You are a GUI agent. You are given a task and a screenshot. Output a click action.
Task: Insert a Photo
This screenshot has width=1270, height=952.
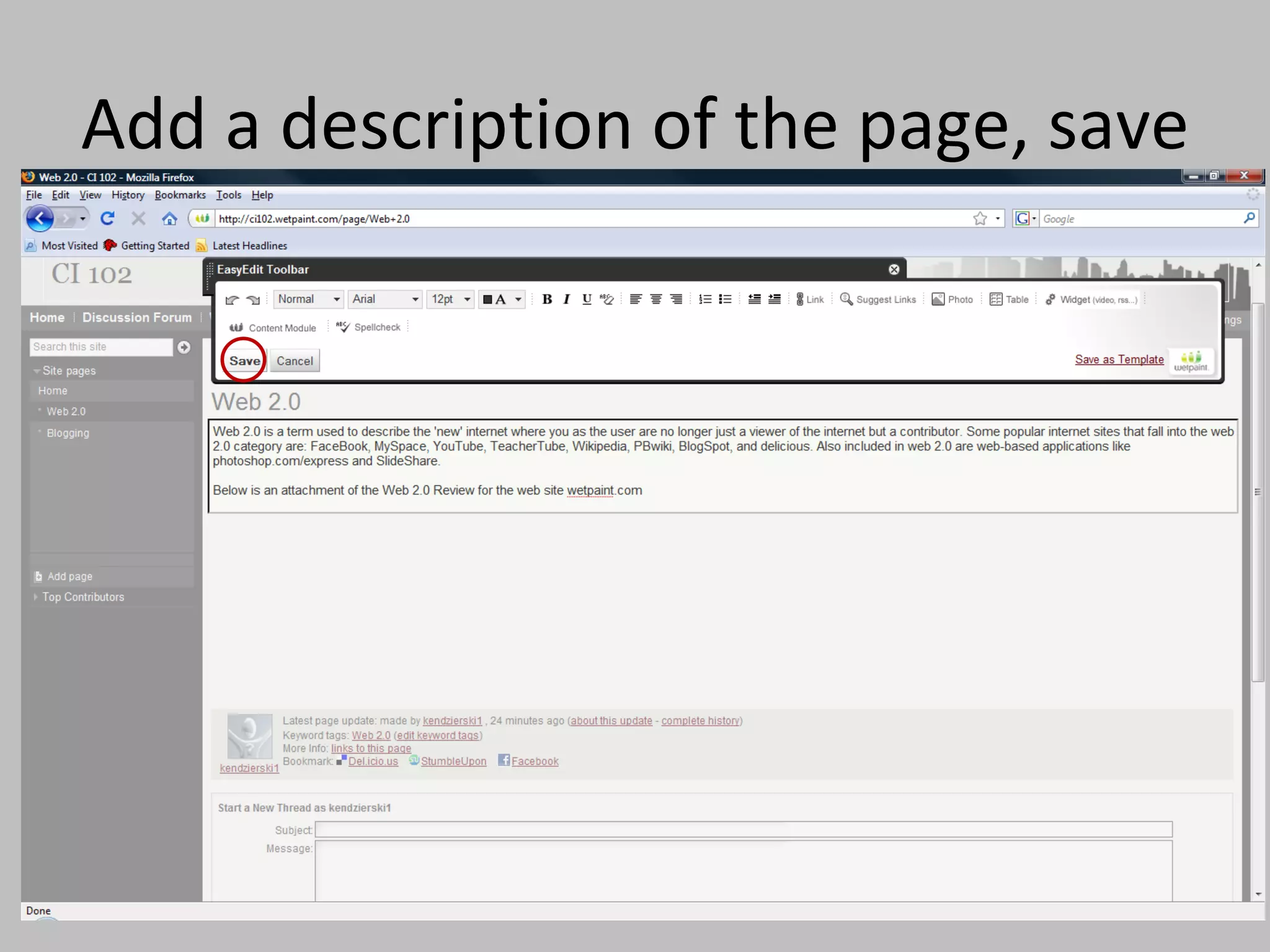pyautogui.click(x=952, y=299)
